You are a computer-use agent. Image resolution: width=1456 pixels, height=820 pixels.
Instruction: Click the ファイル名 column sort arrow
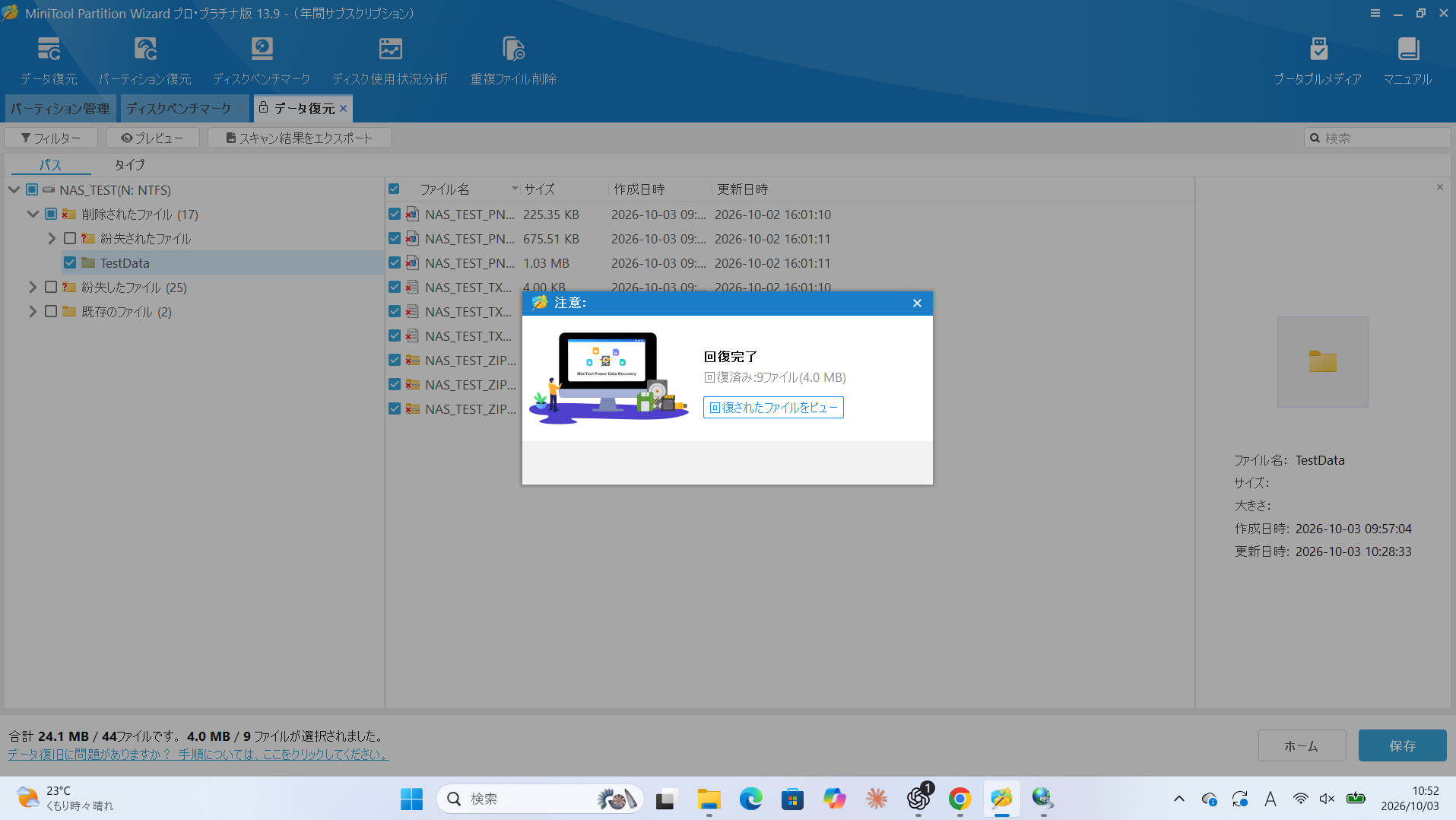click(515, 189)
